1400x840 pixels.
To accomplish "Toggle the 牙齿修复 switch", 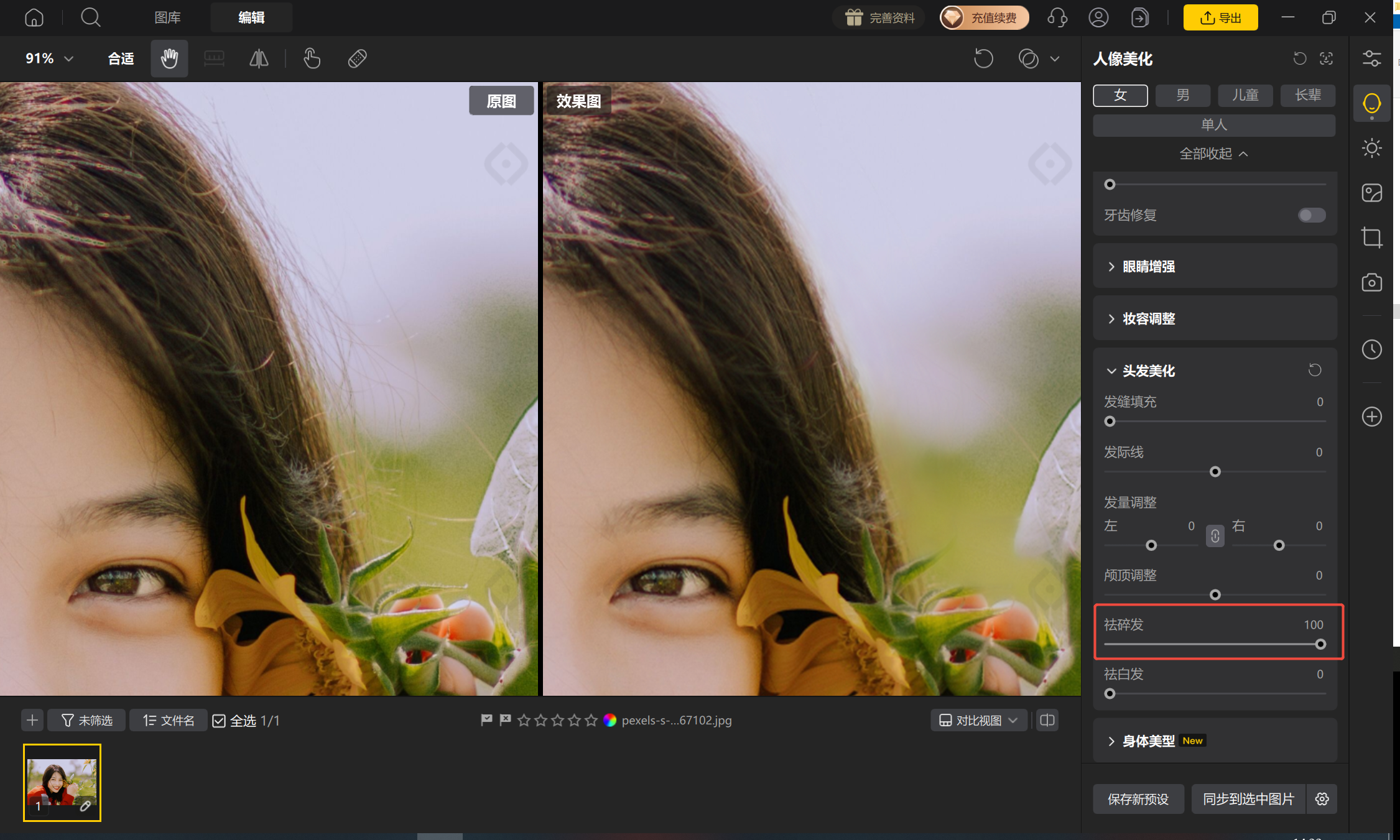I will click(x=1312, y=215).
